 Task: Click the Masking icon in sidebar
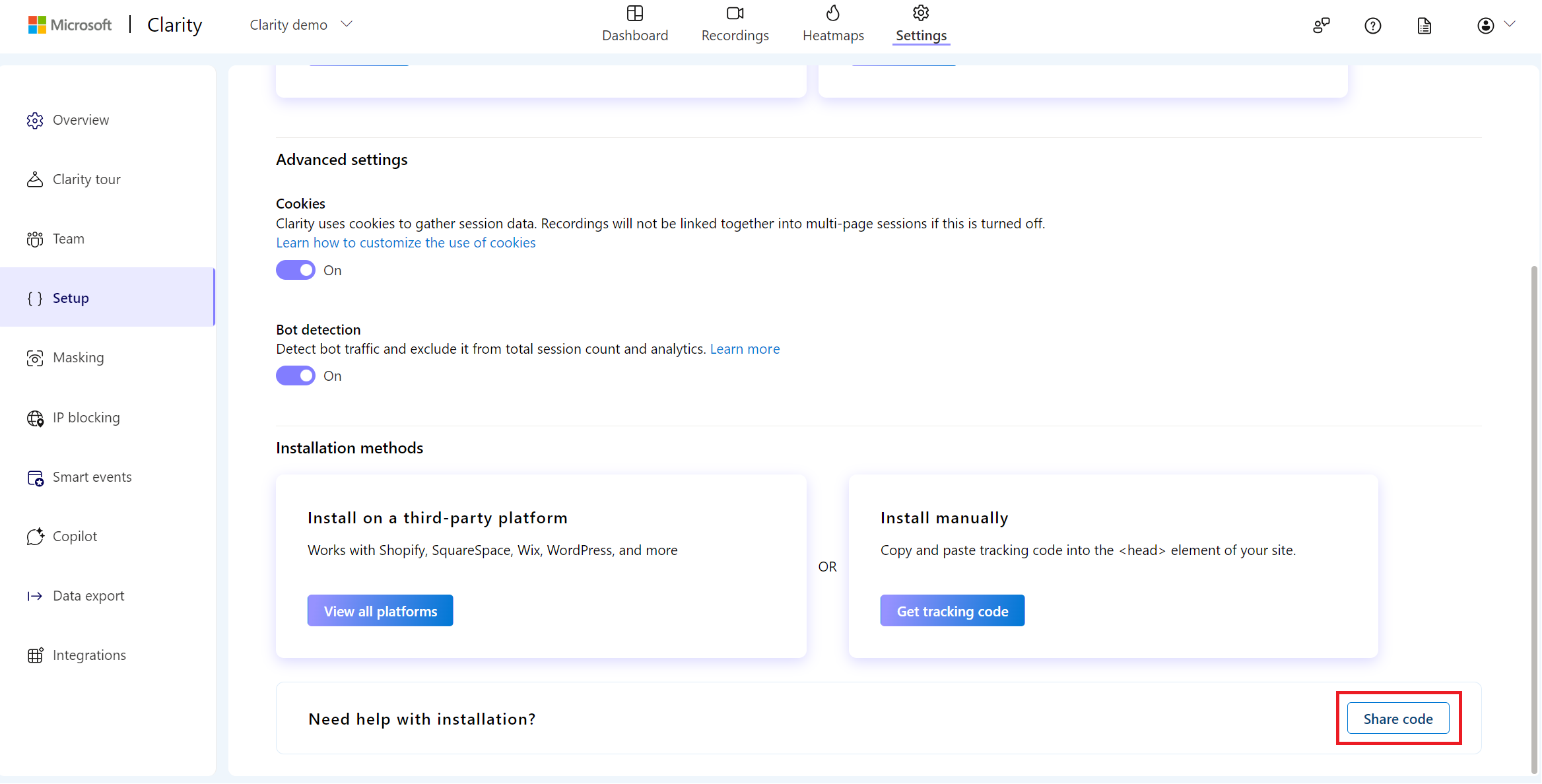pos(35,358)
